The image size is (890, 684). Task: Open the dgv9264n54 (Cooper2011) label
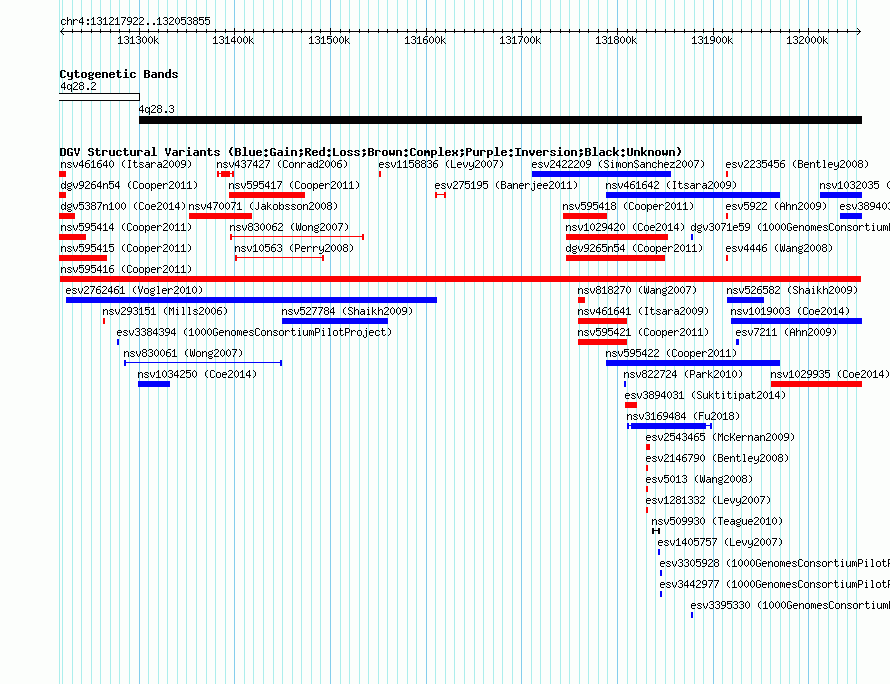point(129,185)
